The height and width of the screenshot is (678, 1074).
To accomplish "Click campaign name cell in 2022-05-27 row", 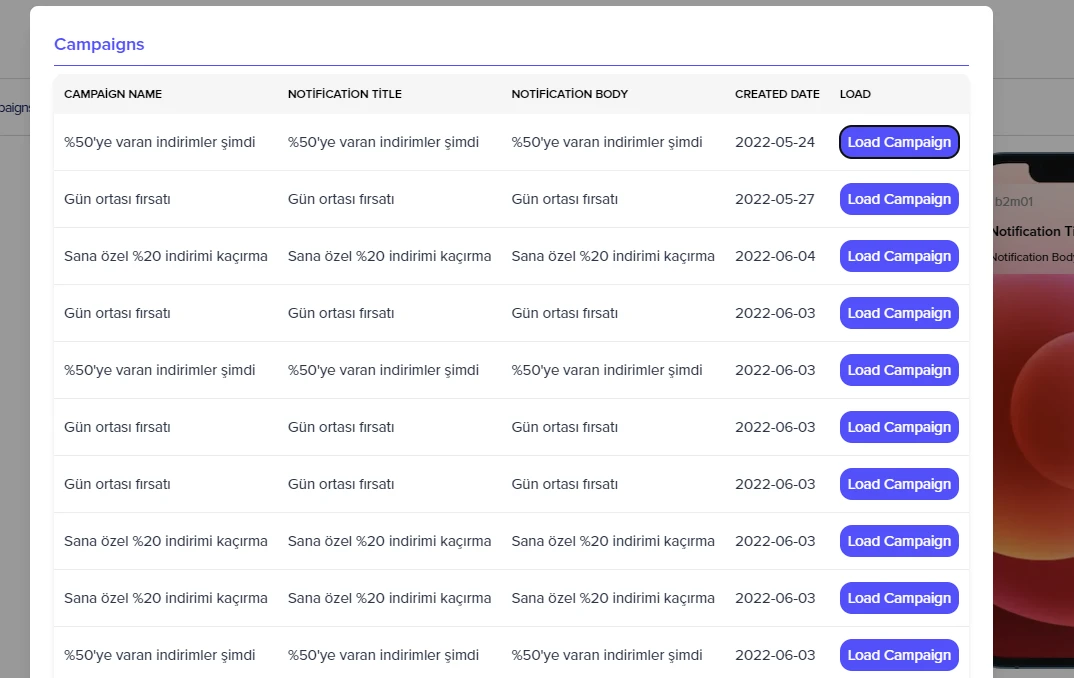I will click(x=117, y=199).
